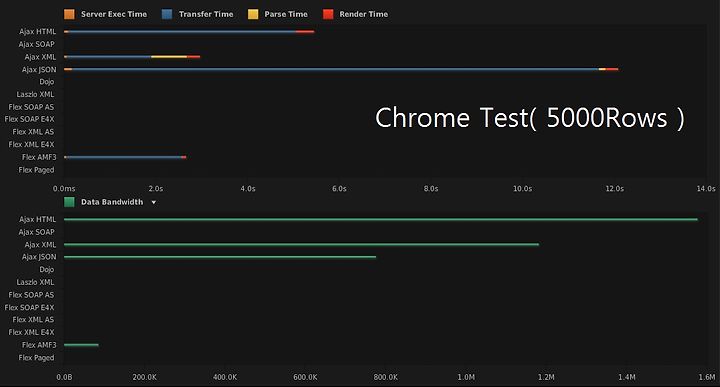Click Ajax SOAP label in the timing chart

click(37, 44)
